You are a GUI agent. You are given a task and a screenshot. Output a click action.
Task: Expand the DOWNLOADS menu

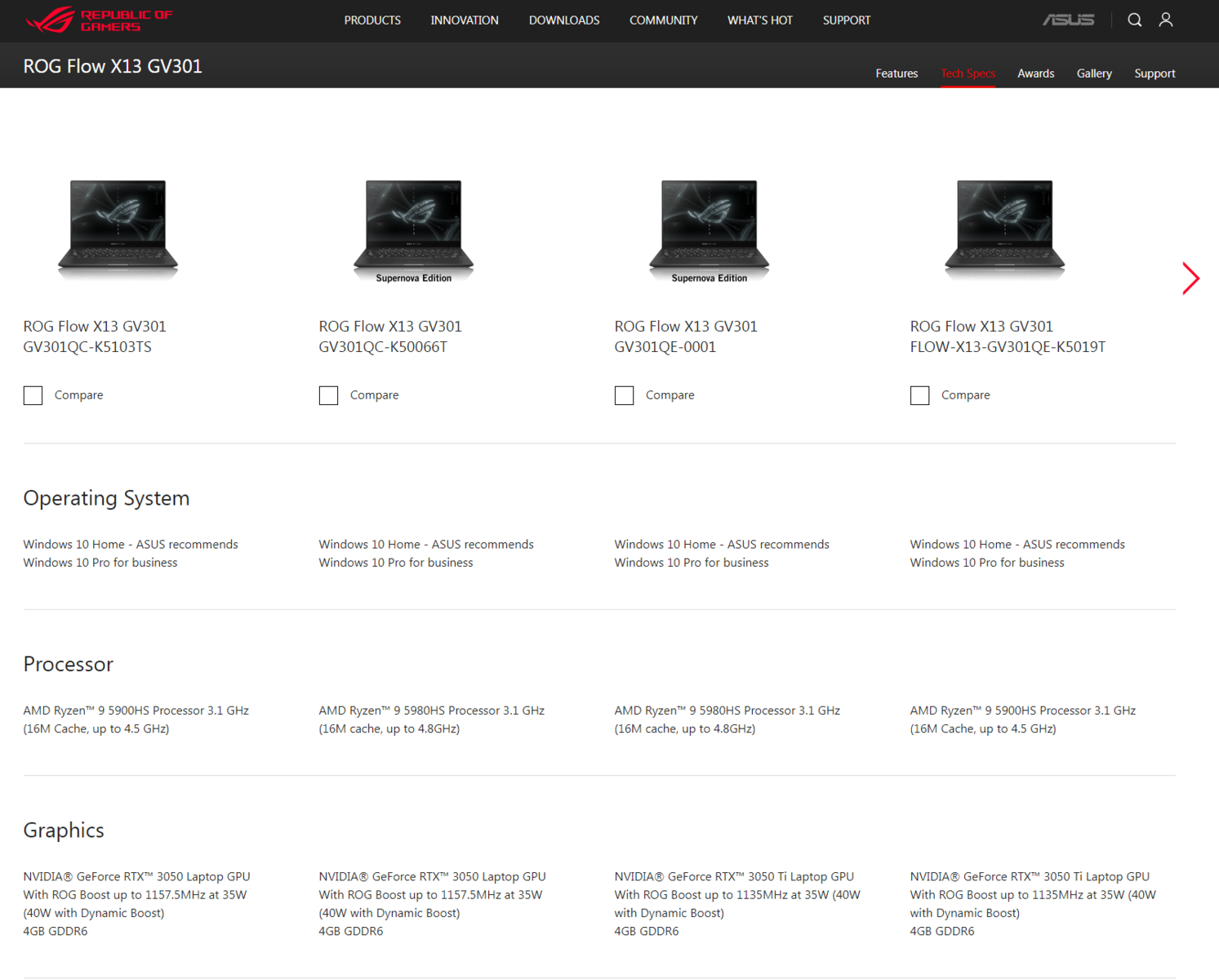coord(564,20)
